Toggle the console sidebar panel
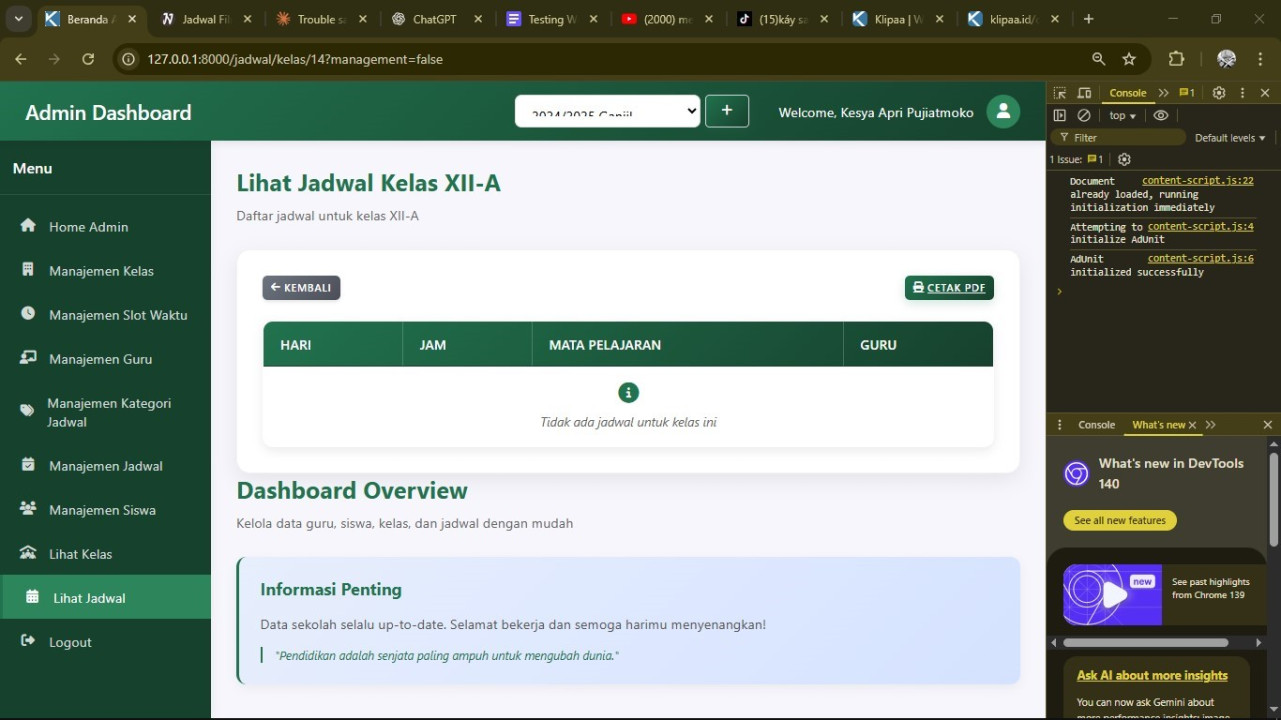 tap(1060, 115)
